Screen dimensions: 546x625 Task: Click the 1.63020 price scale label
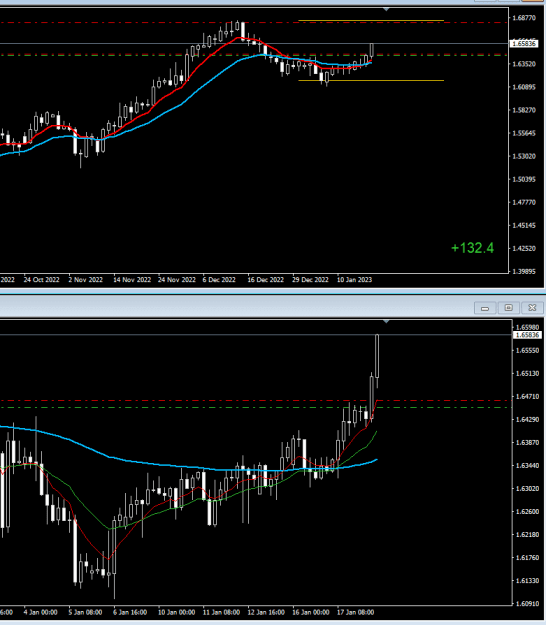527,489
